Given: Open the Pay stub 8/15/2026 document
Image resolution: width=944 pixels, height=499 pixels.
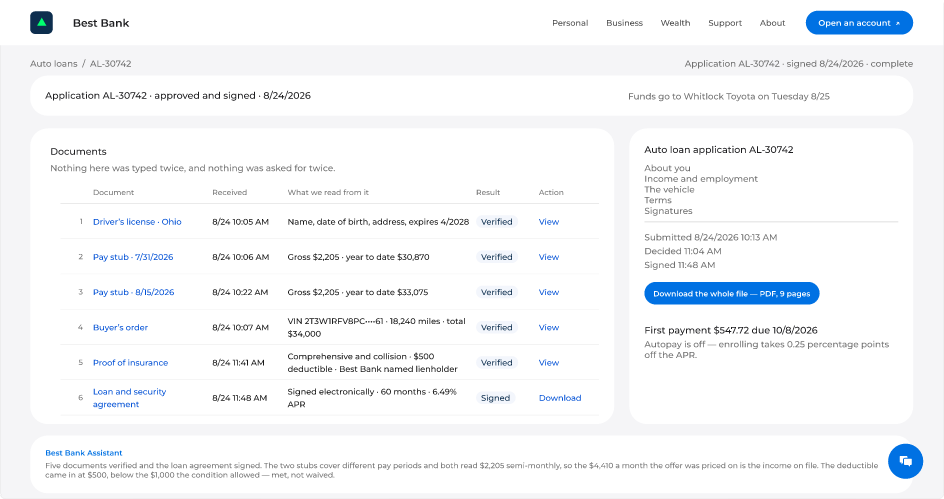Looking at the screenshot, I should point(133,292).
